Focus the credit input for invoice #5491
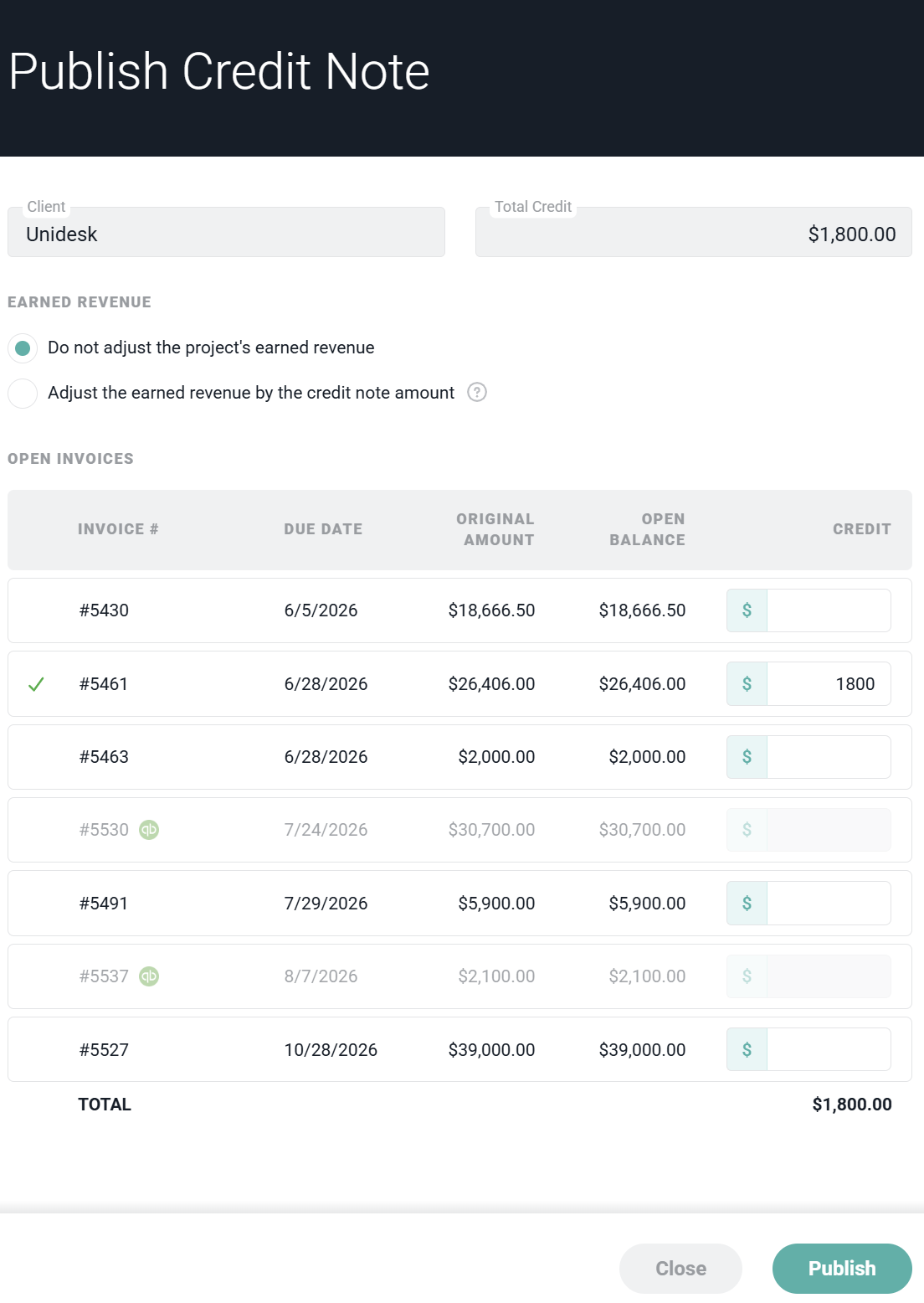Viewport: 924px width, 1303px height. point(829,904)
